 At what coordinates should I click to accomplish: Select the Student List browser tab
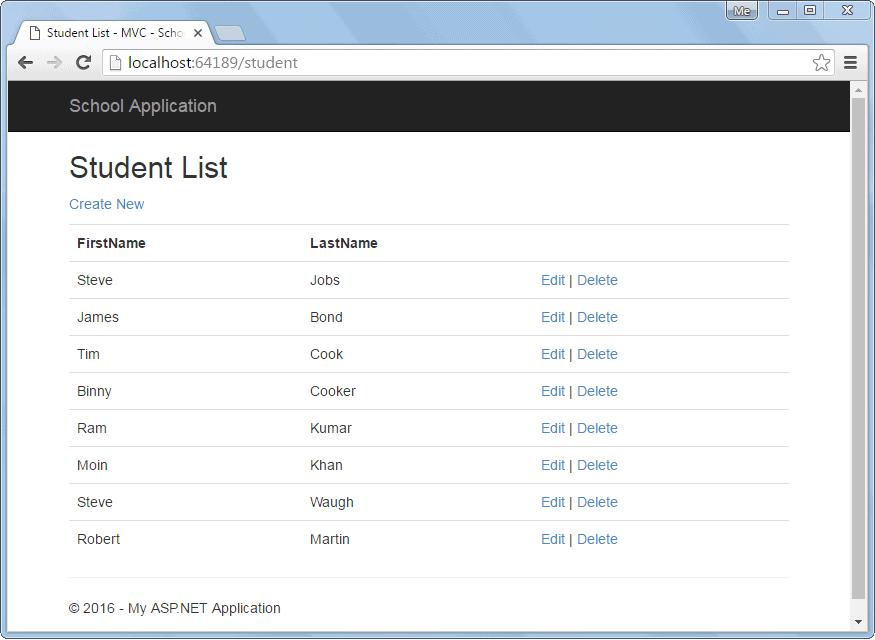pos(110,32)
